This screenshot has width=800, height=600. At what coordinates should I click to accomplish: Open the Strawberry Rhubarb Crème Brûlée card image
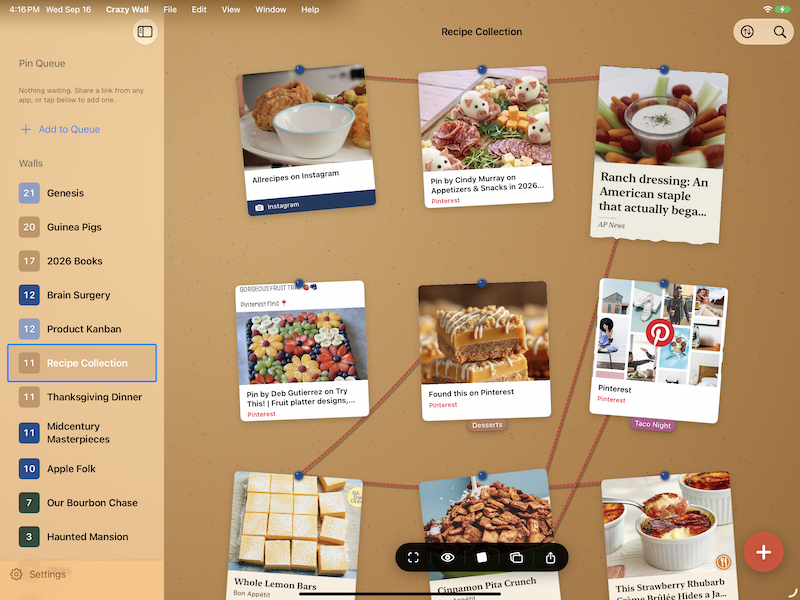[x=668, y=526]
